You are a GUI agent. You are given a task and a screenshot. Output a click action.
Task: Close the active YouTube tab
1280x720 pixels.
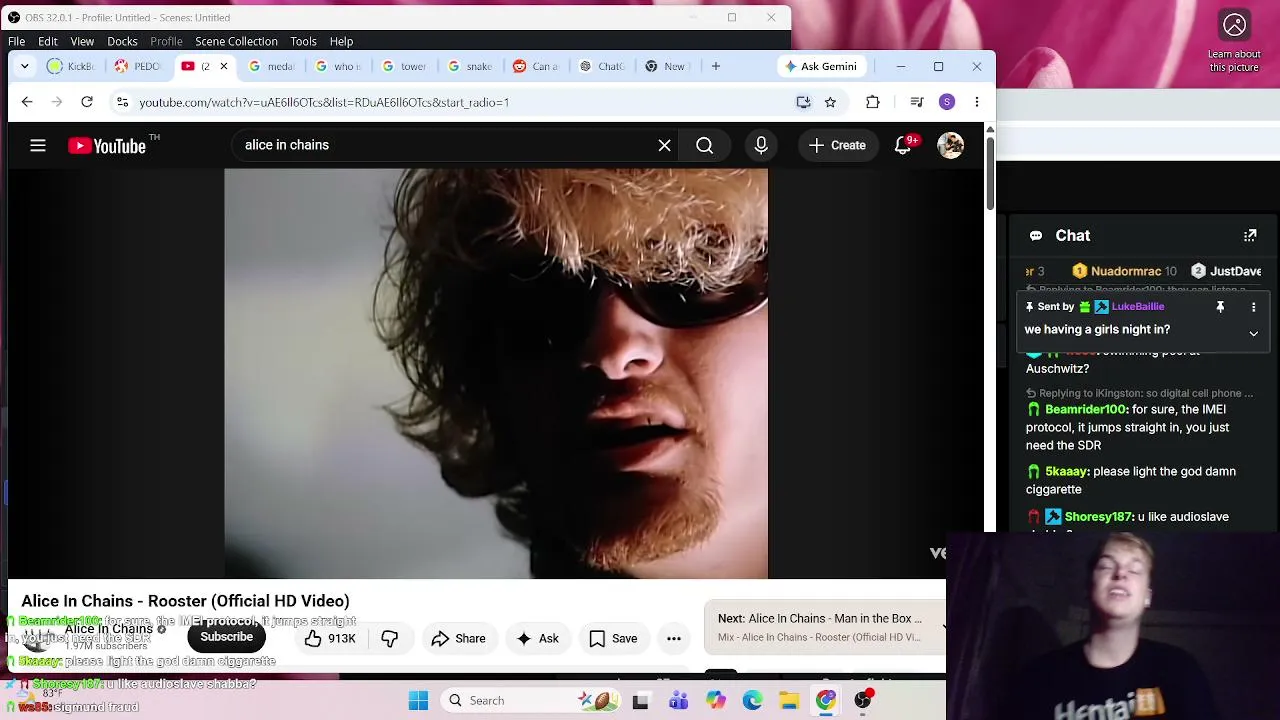click(x=223, y=66)
